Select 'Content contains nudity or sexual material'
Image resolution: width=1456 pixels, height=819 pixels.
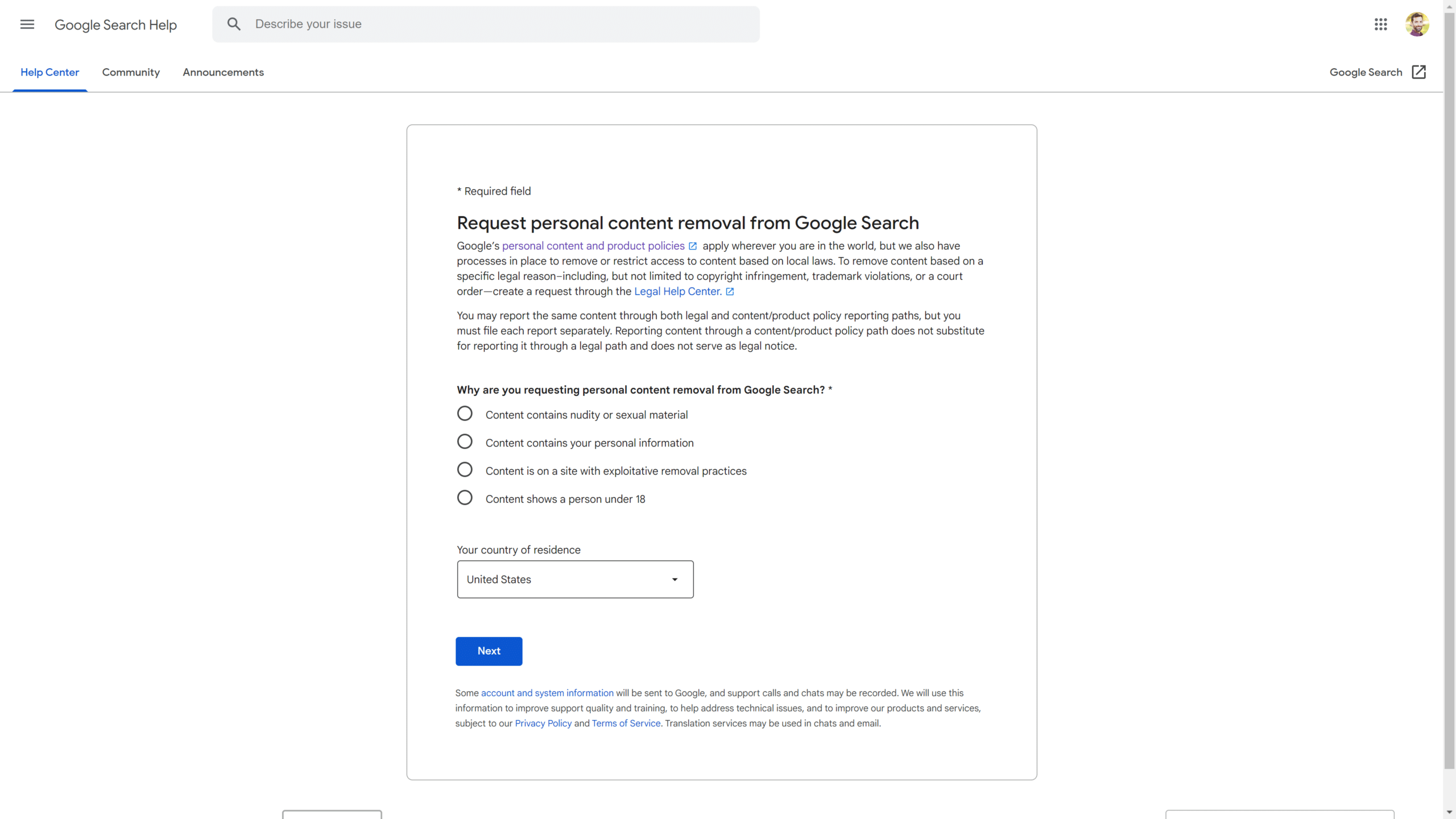click(465, 413)
